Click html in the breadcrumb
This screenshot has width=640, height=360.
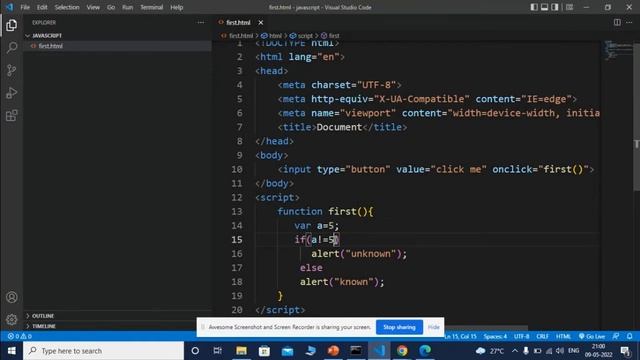click(275, 36)
